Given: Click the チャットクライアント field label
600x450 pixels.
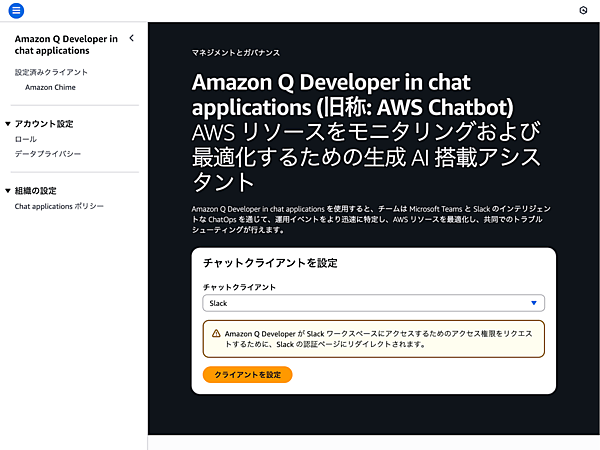Looking at the screenshot, I should [239, 286].
